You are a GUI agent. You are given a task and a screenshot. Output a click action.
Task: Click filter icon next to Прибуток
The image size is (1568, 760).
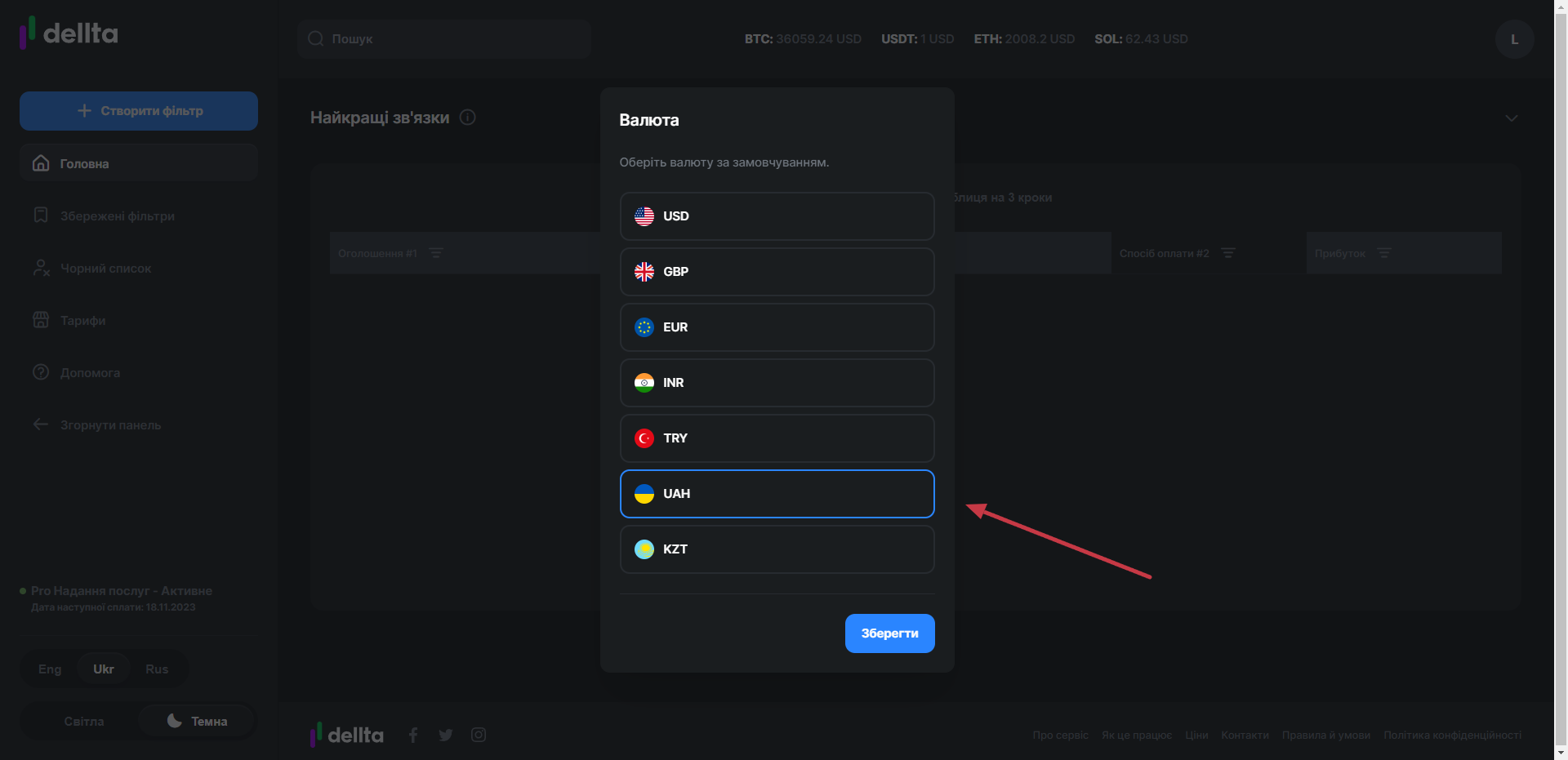1384,253
